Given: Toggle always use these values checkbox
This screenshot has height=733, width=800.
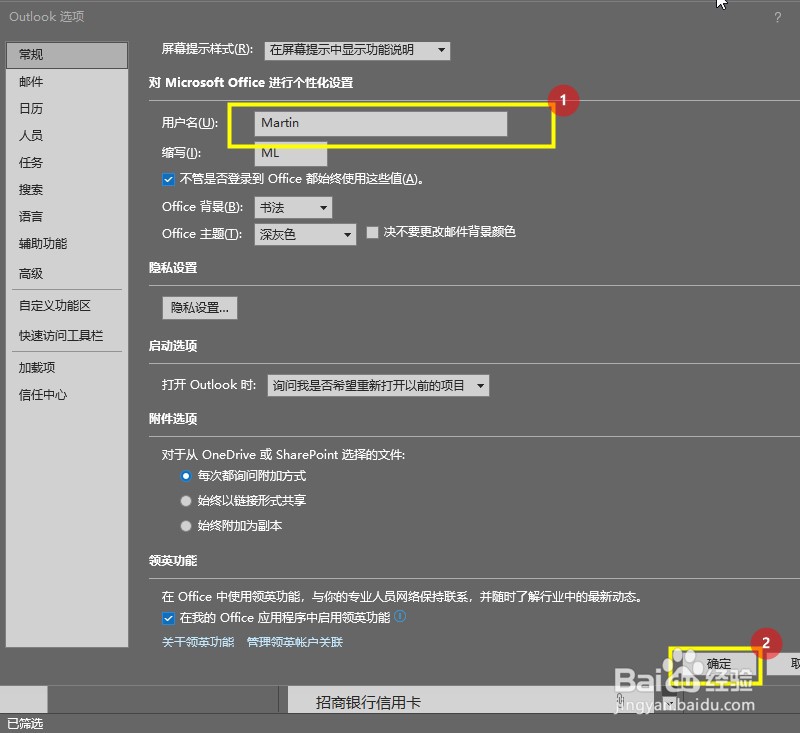Looking at the screenshot, I should pyautogui.click(x=168, y=180).
